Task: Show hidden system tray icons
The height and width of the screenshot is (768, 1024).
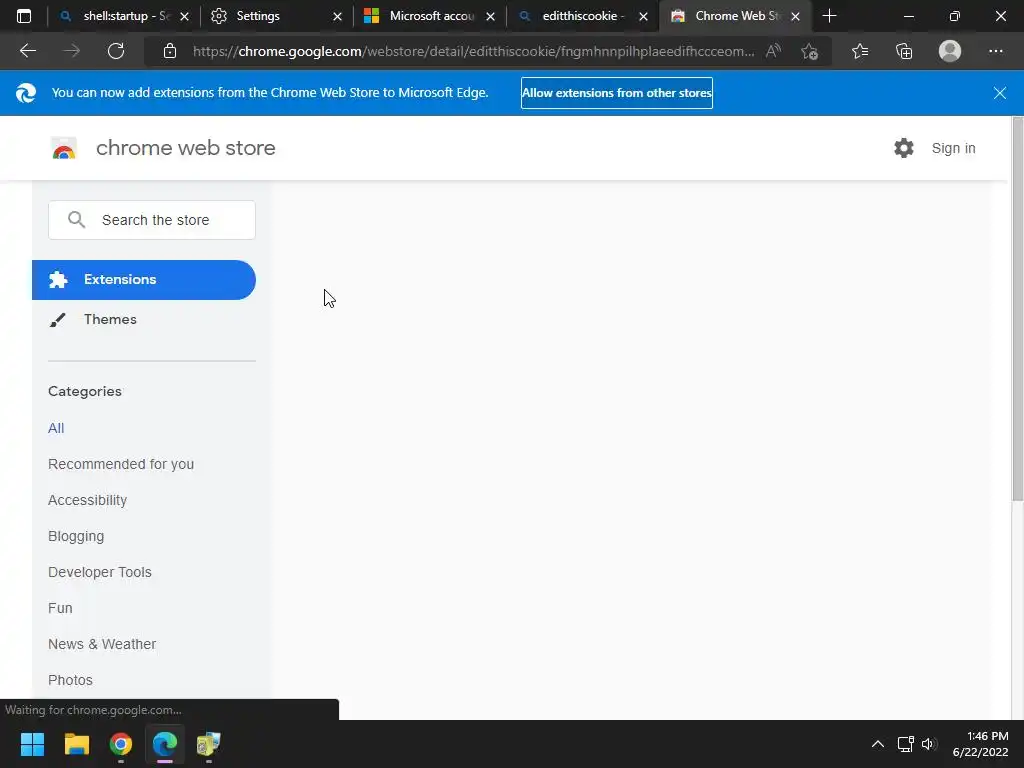Action: click(878, 744)
